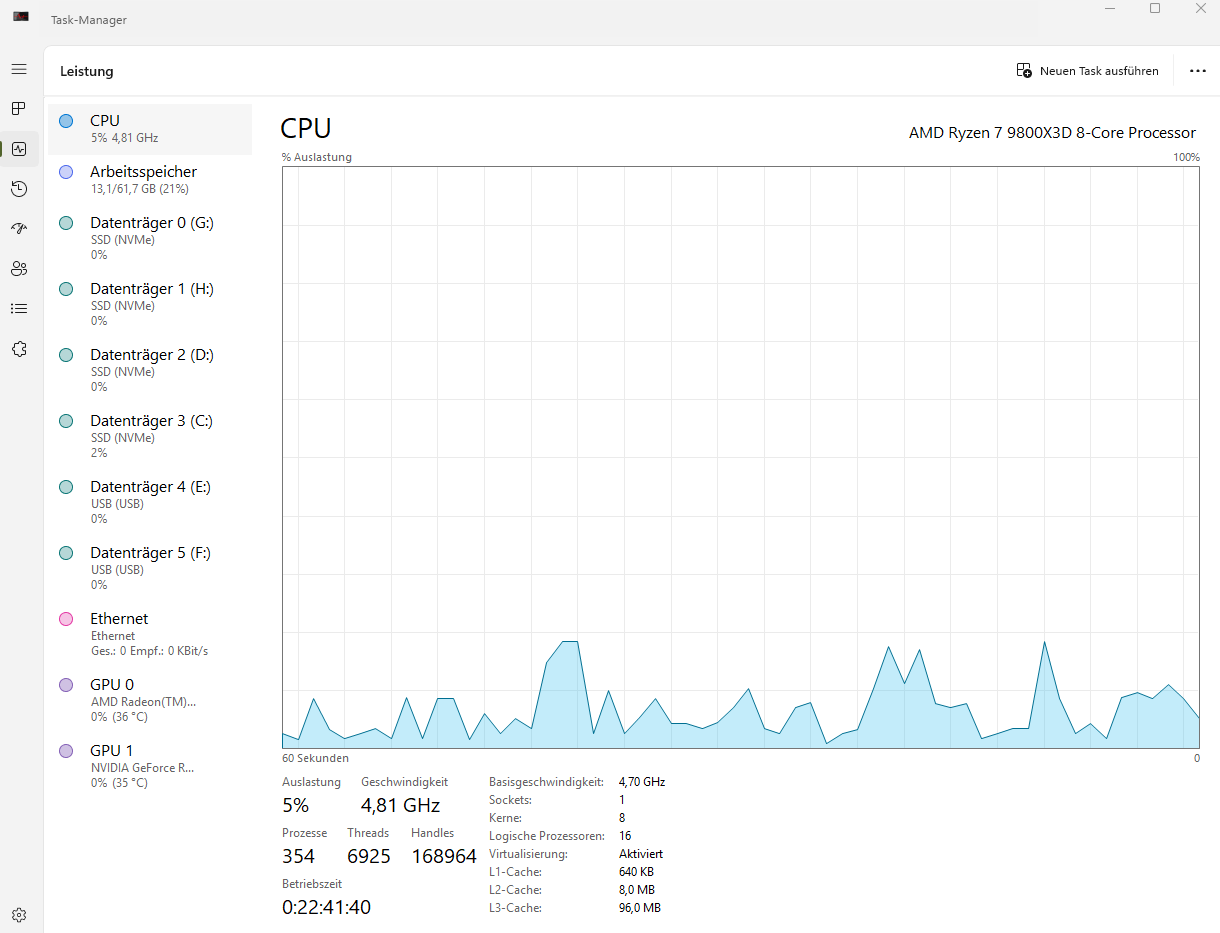
Task: Select Datenträger 2 (D:)
Action: pyautogui.click(x=150, y=370)
